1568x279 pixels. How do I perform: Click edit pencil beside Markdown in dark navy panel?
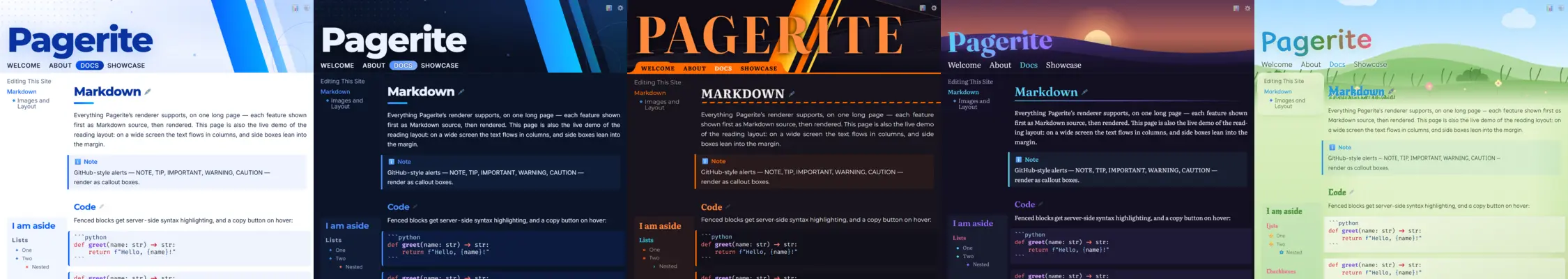pos(461,92)
